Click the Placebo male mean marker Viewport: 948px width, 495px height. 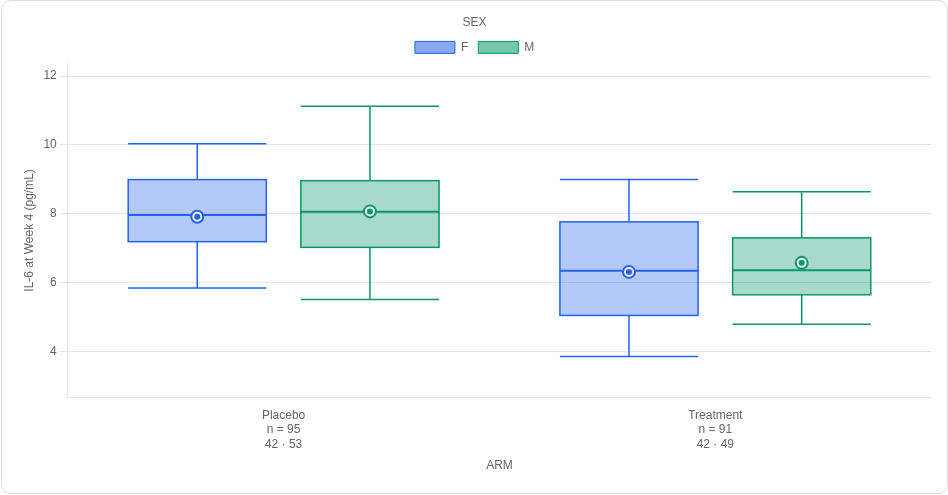point(370,212)
